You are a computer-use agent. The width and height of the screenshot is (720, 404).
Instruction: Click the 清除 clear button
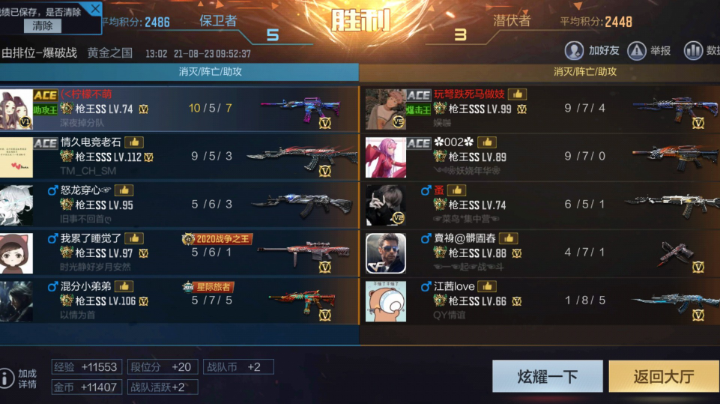click(x=43, y=26)
